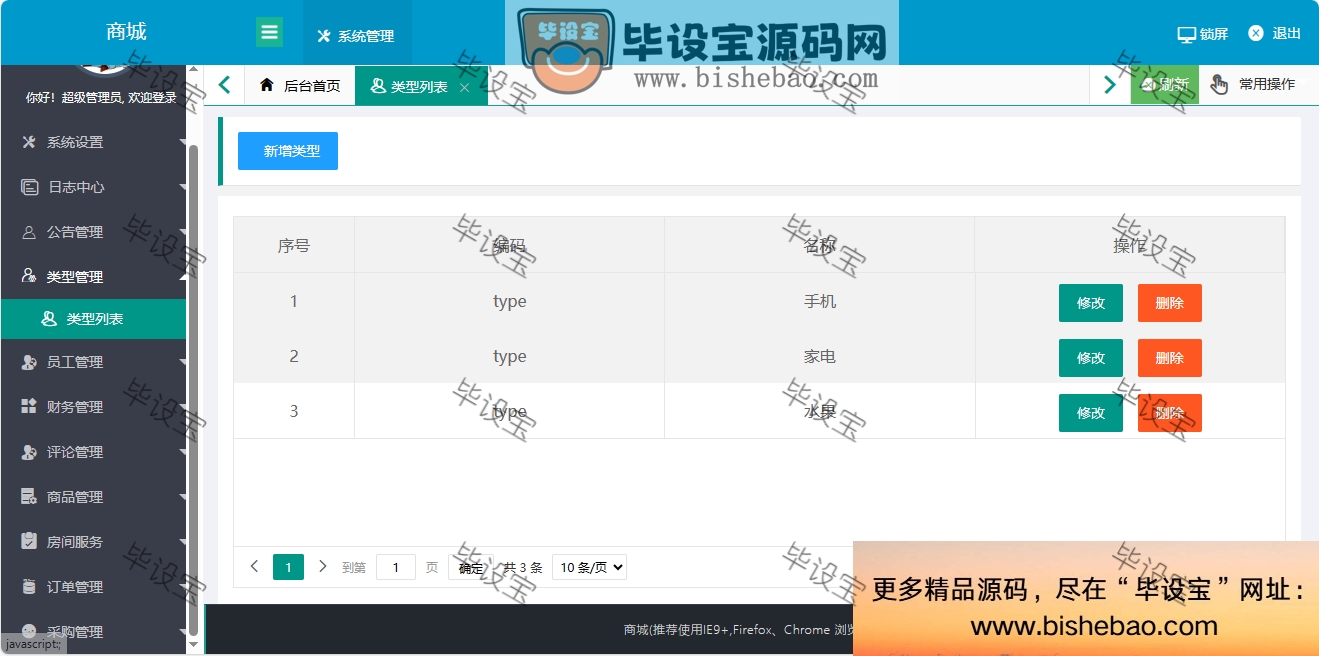
Task: Expand 商品管理 using its arrow
Action: [183, 498]
